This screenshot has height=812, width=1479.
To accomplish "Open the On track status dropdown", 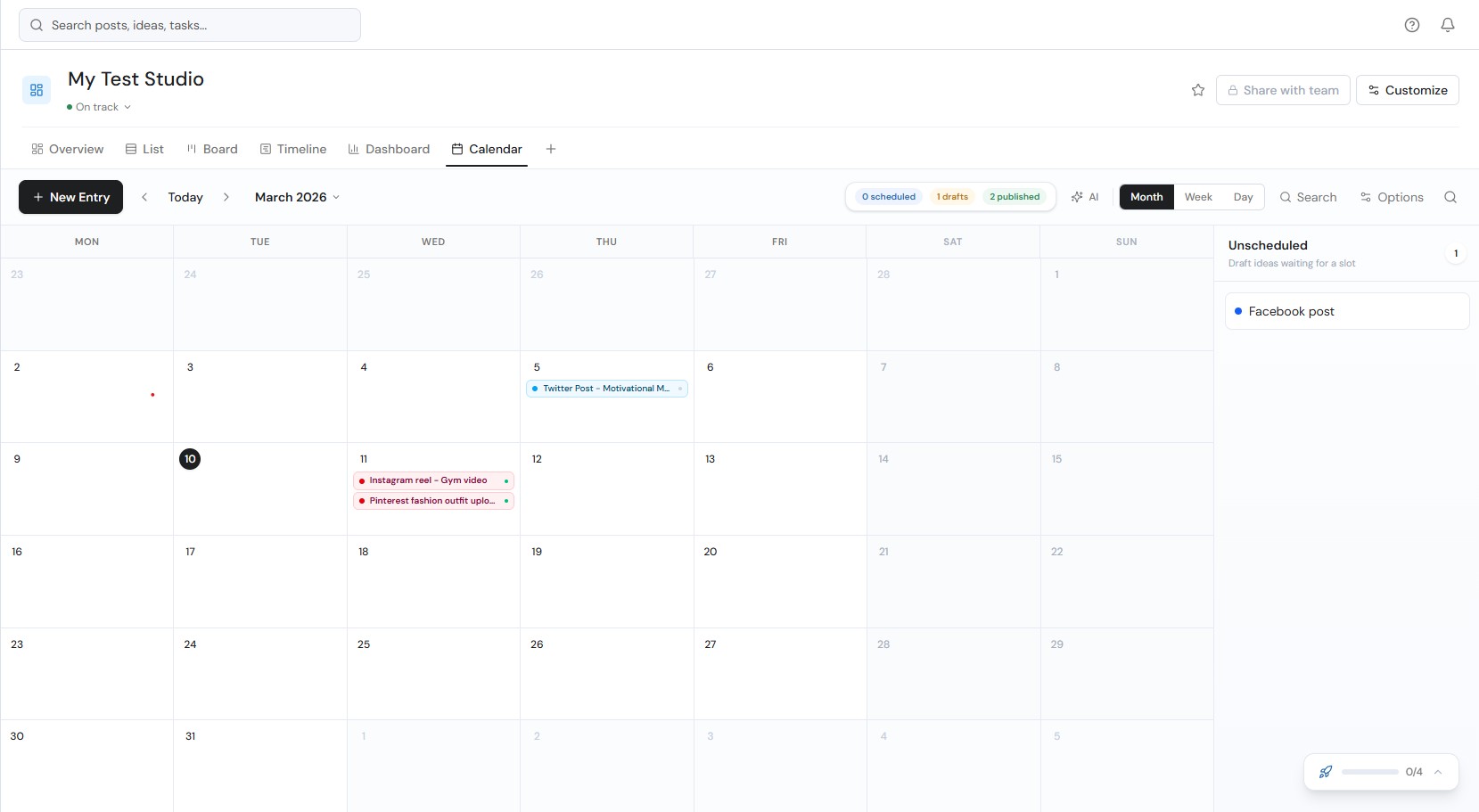I will 99,106.
